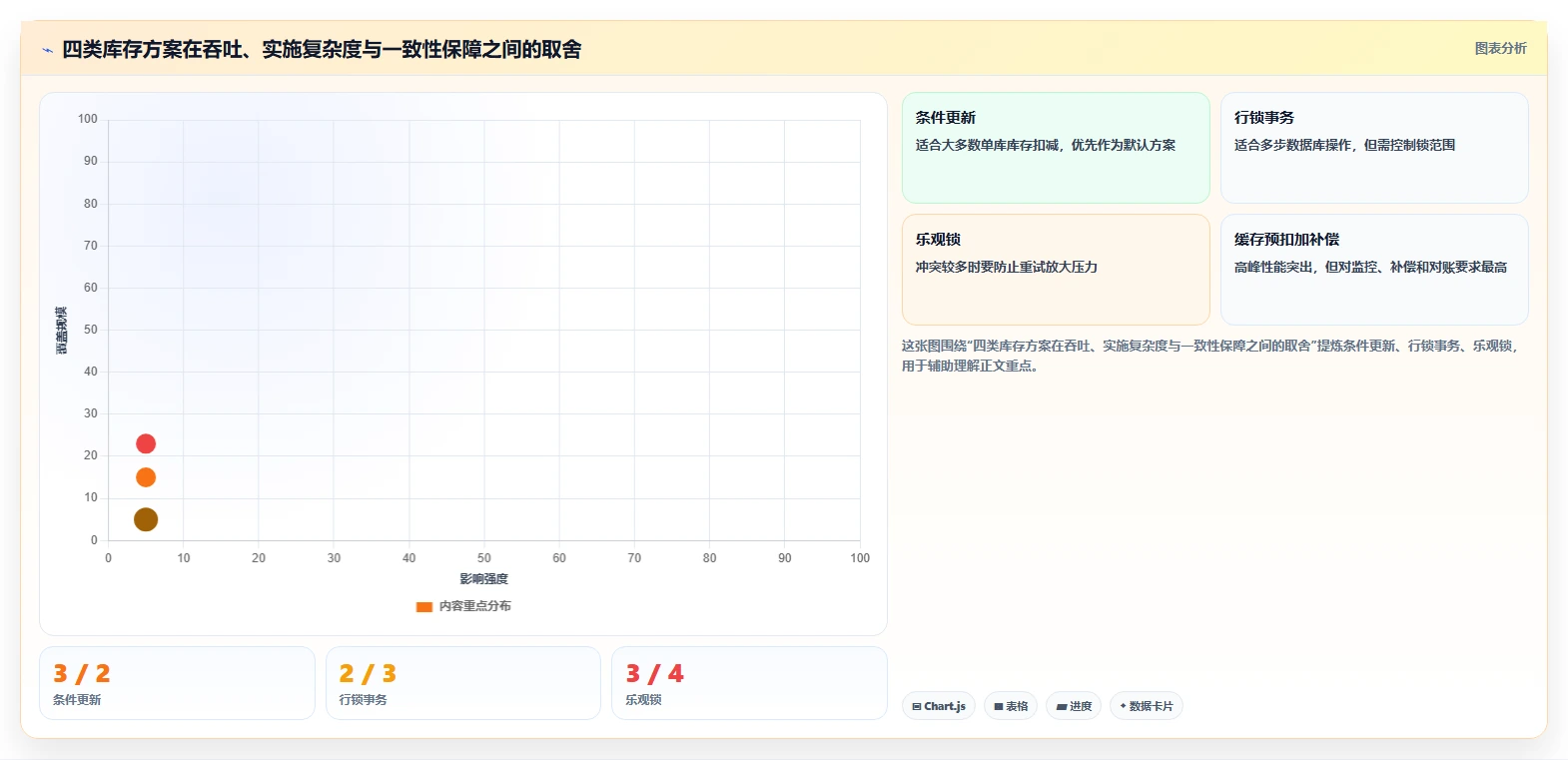Screen dimensions: 1568x760
Task: Click the rotated y-axis title left of the chart
Action: pos(62,331)
